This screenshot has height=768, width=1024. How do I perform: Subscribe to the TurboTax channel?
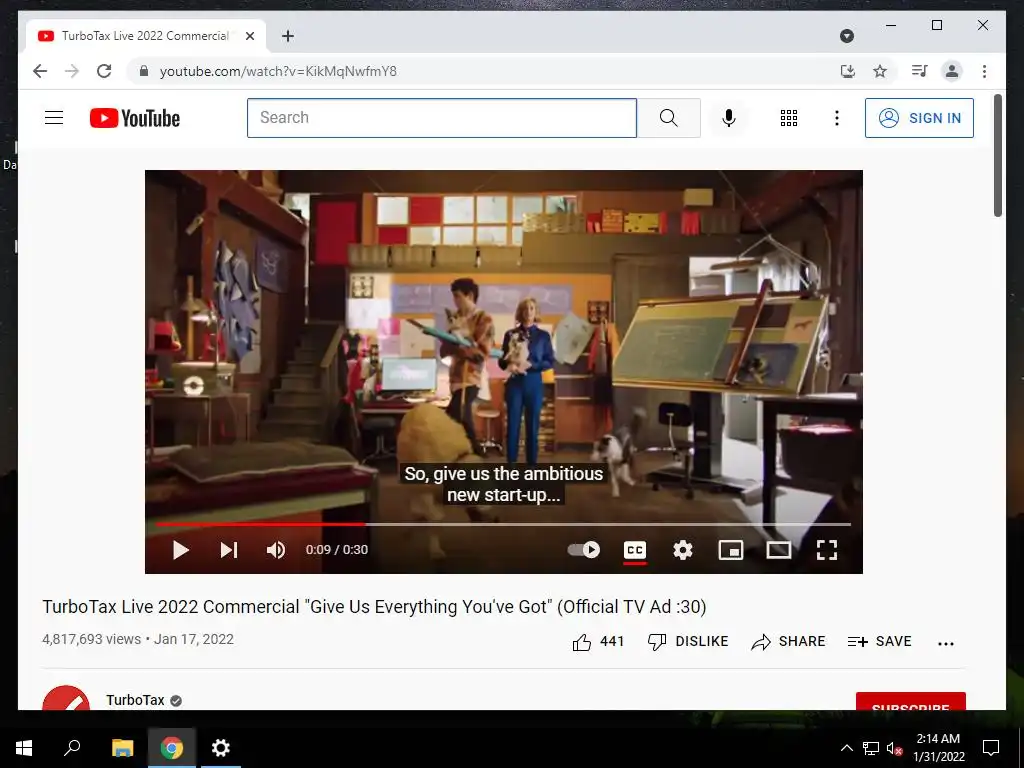point(910,701)
